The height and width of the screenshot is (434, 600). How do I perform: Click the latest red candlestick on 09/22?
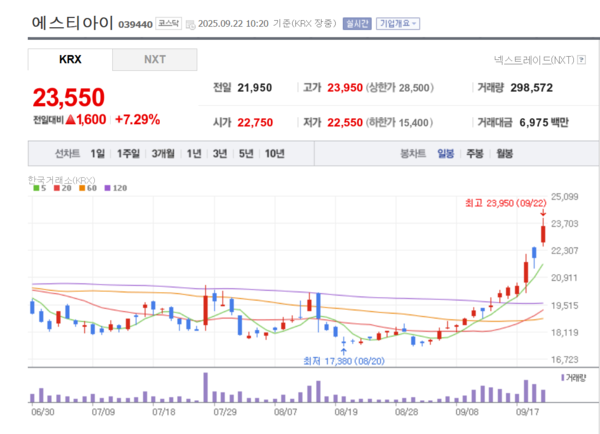(x=543, y=234)
